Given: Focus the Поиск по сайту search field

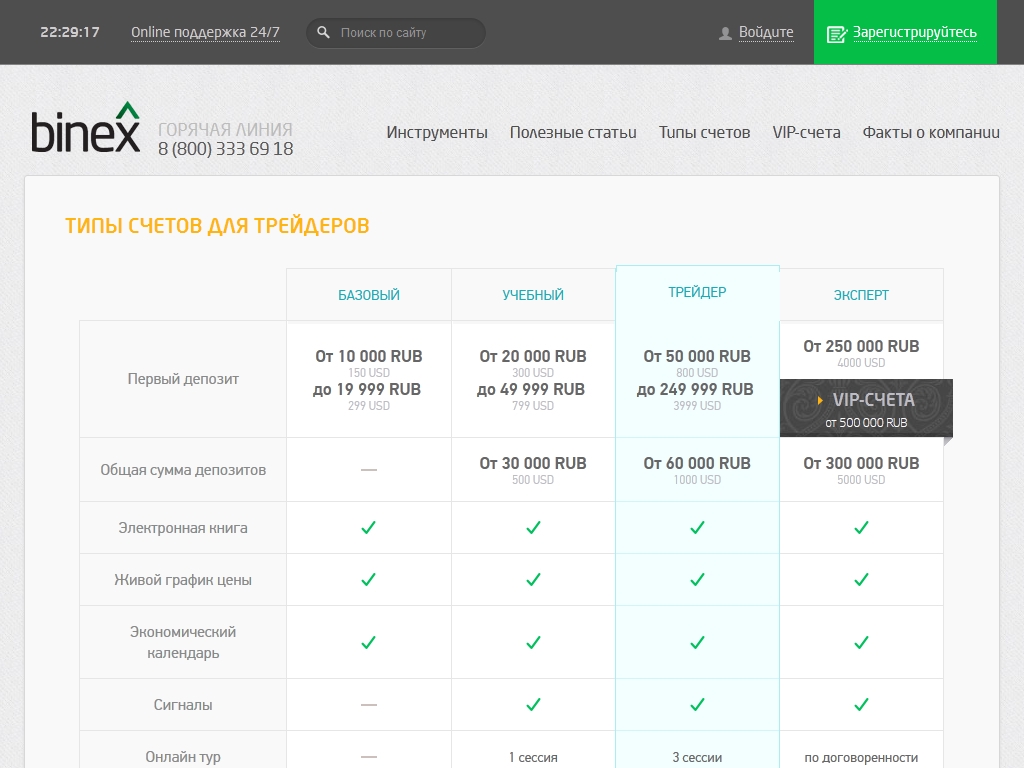Looking at the screenshot, I should (x=405, y=33).
